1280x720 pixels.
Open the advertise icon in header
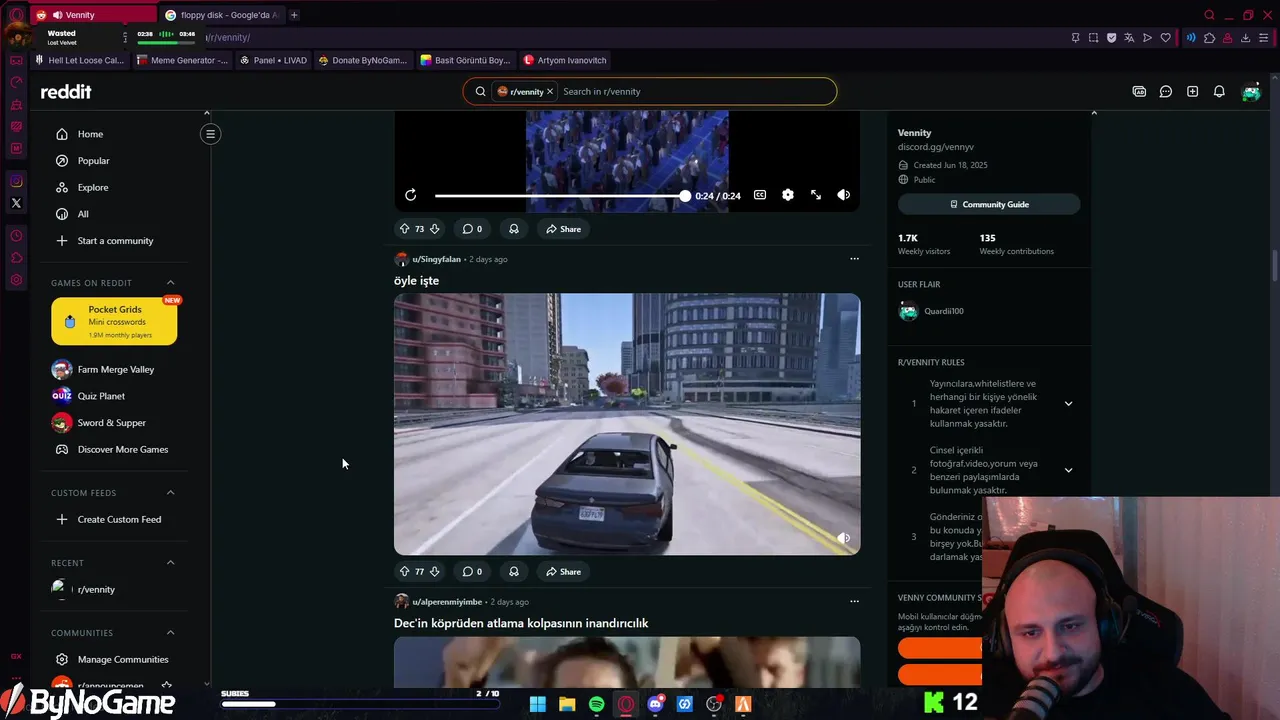coord(1139,92)
